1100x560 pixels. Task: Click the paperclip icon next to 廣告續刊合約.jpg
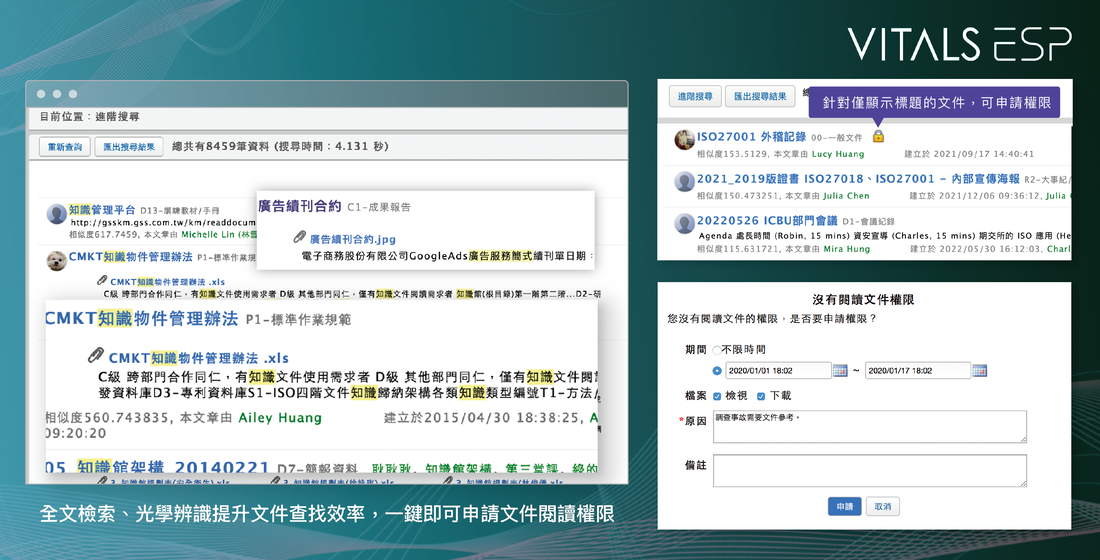(x=300, y=237)
